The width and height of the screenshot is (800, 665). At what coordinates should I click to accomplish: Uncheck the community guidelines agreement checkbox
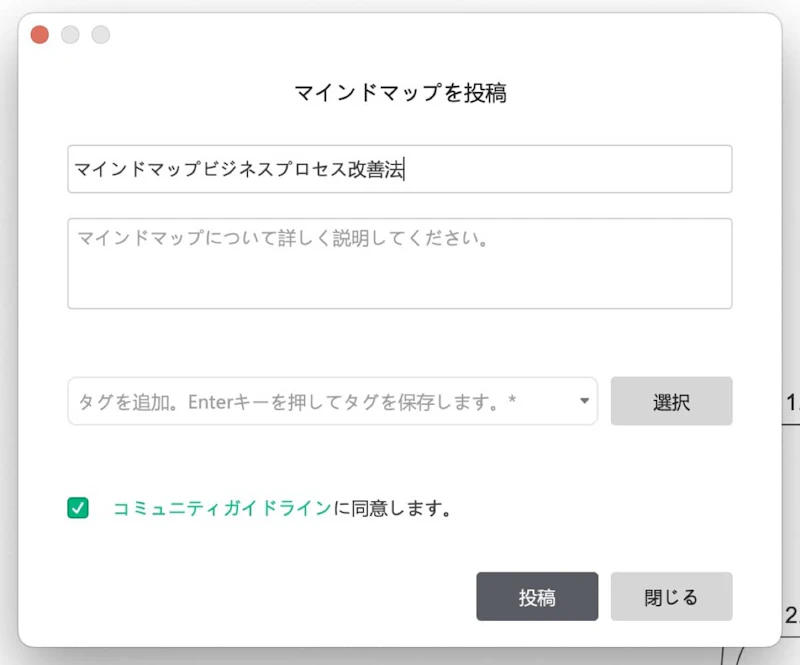pyautogui.click(x=78, y=508)
